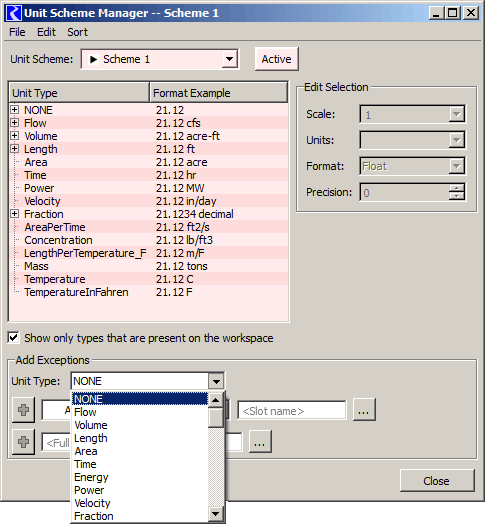This screenshot has width=485, height=524.
Task: Collapse the Add Exceptions Unit Type dropdown arrow
Action: (x=216, y=381)
